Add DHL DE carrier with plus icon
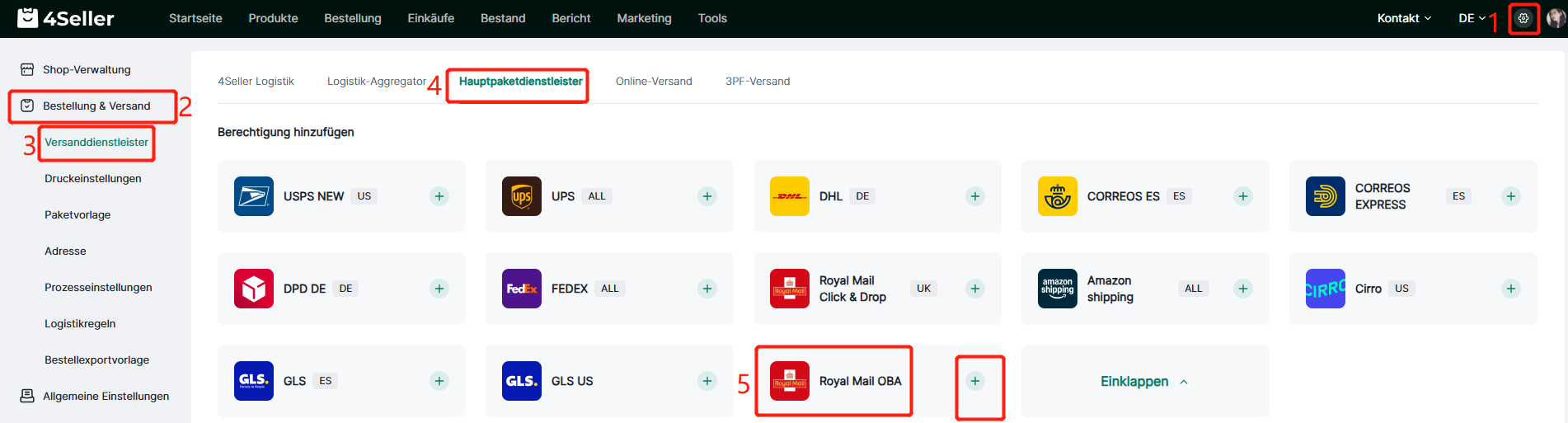1568x423 pixels. tap(975, 196)
